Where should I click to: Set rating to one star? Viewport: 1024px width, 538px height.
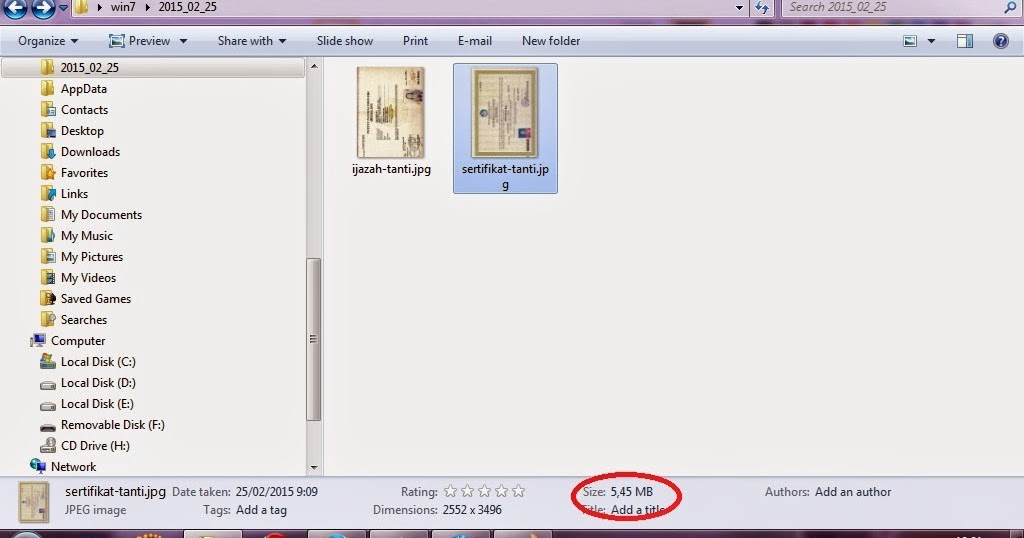click(451, 491)
